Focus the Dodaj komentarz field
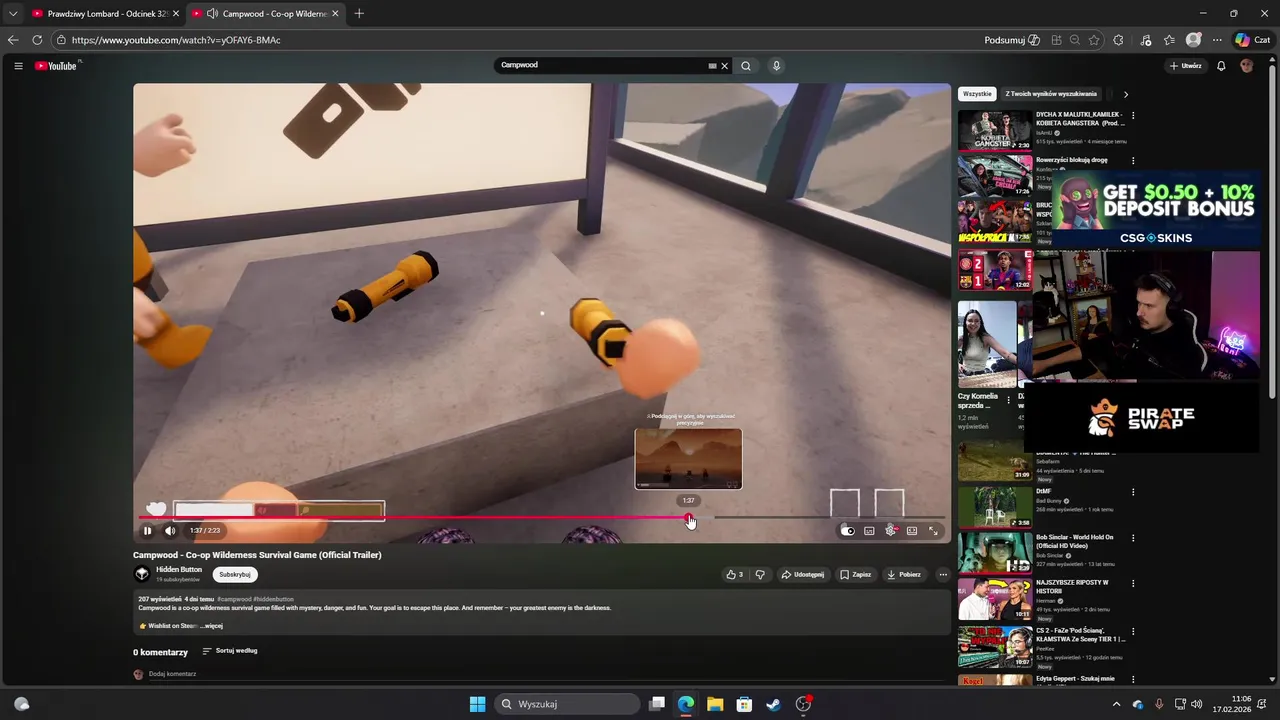The width and height of the screenshot is (1280, 720). (548, 674)
